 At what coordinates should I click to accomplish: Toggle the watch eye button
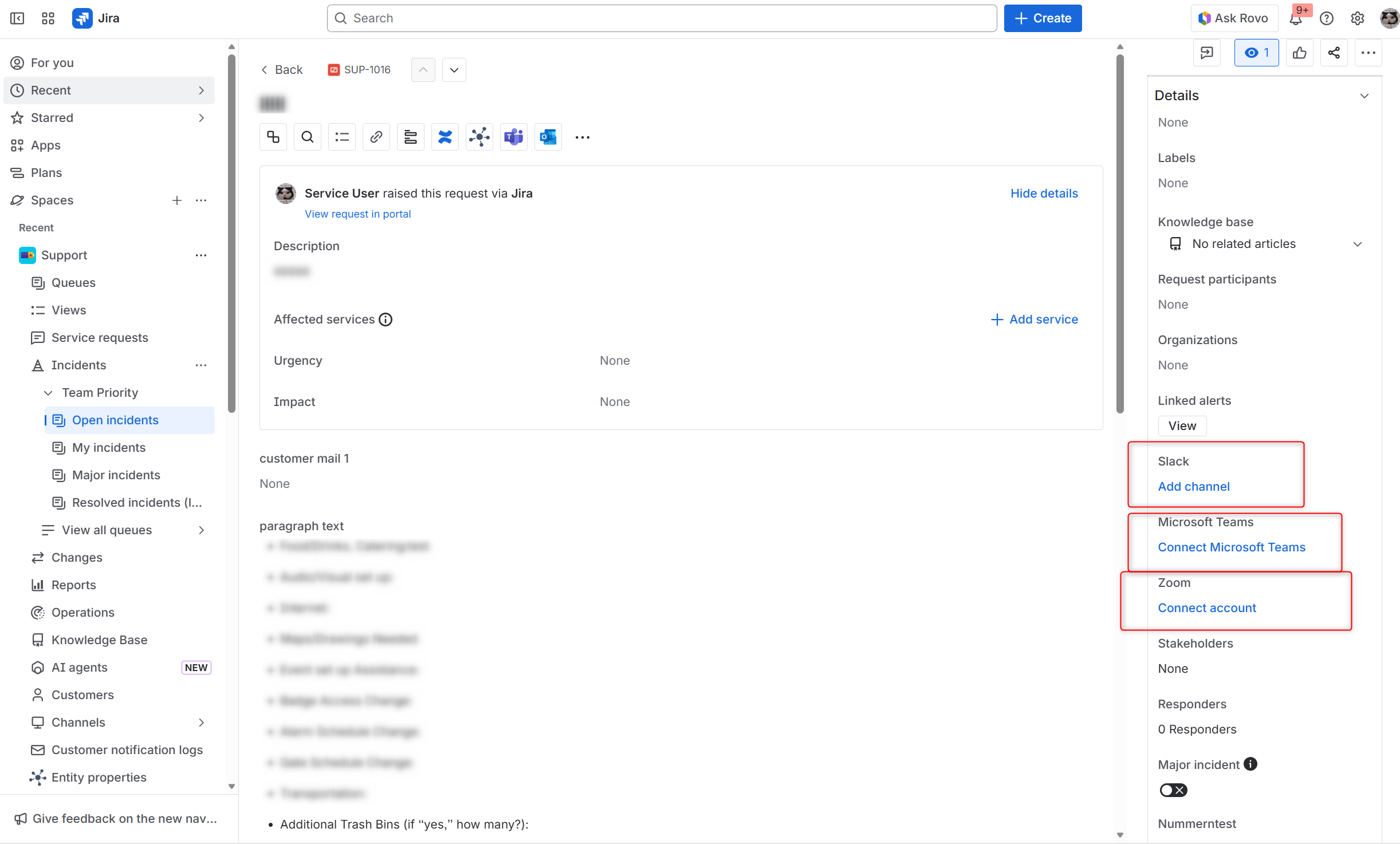click(x=1256, y=53)
